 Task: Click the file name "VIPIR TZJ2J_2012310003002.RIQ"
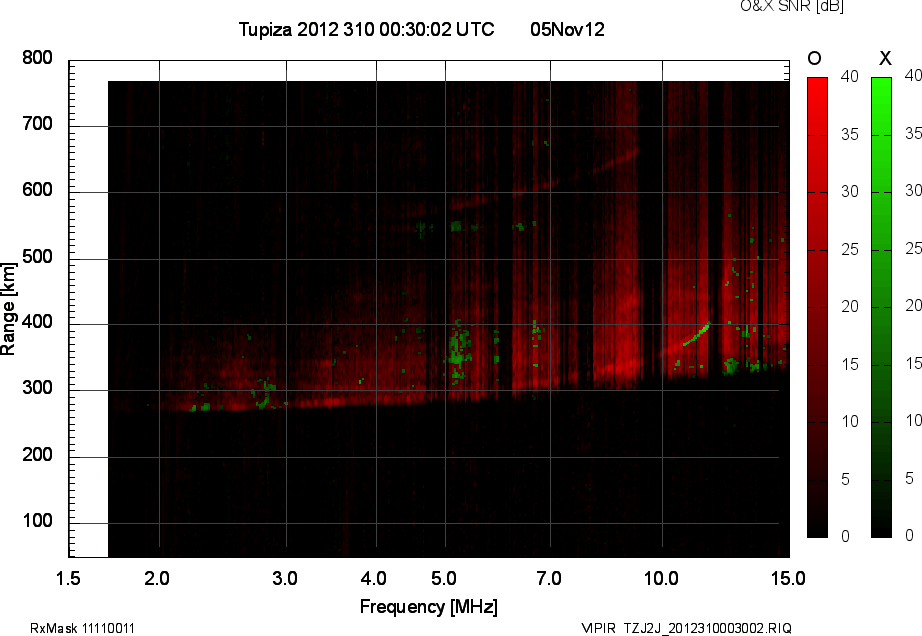(x=686, y=628)
